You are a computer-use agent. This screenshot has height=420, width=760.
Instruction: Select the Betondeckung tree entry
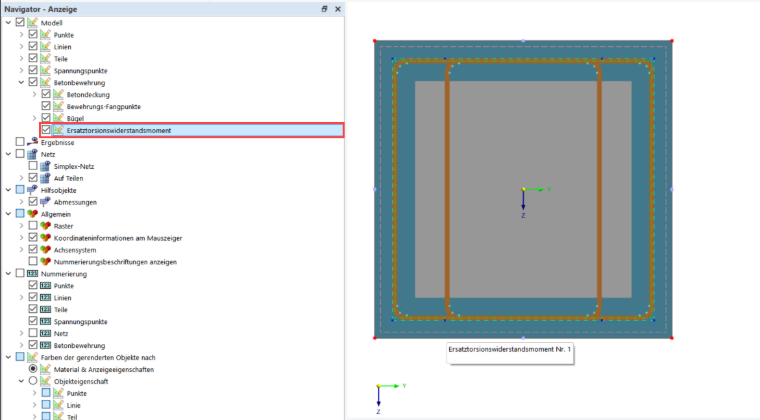click(88, 94)
